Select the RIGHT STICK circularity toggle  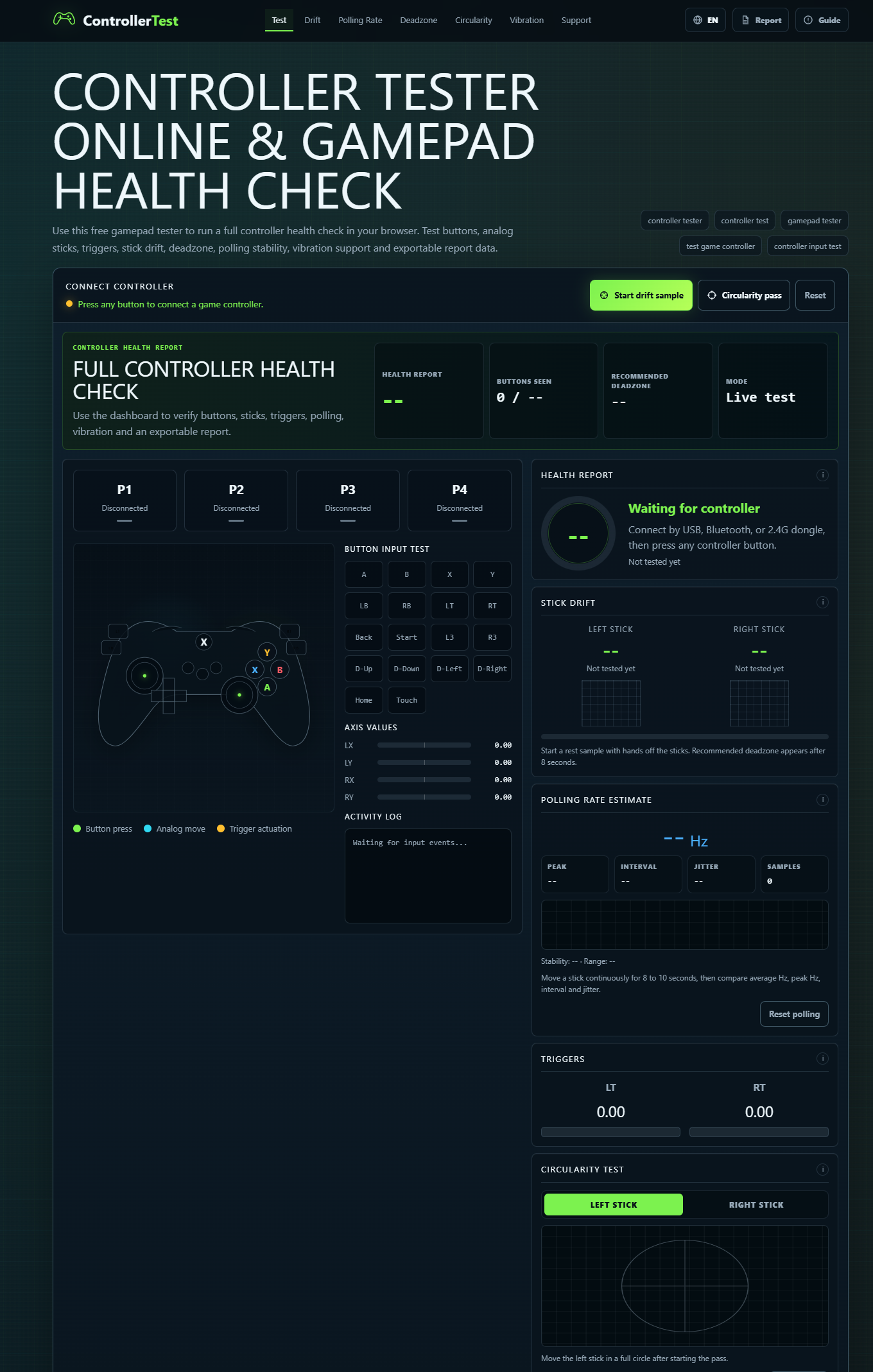coord(756,1205)
